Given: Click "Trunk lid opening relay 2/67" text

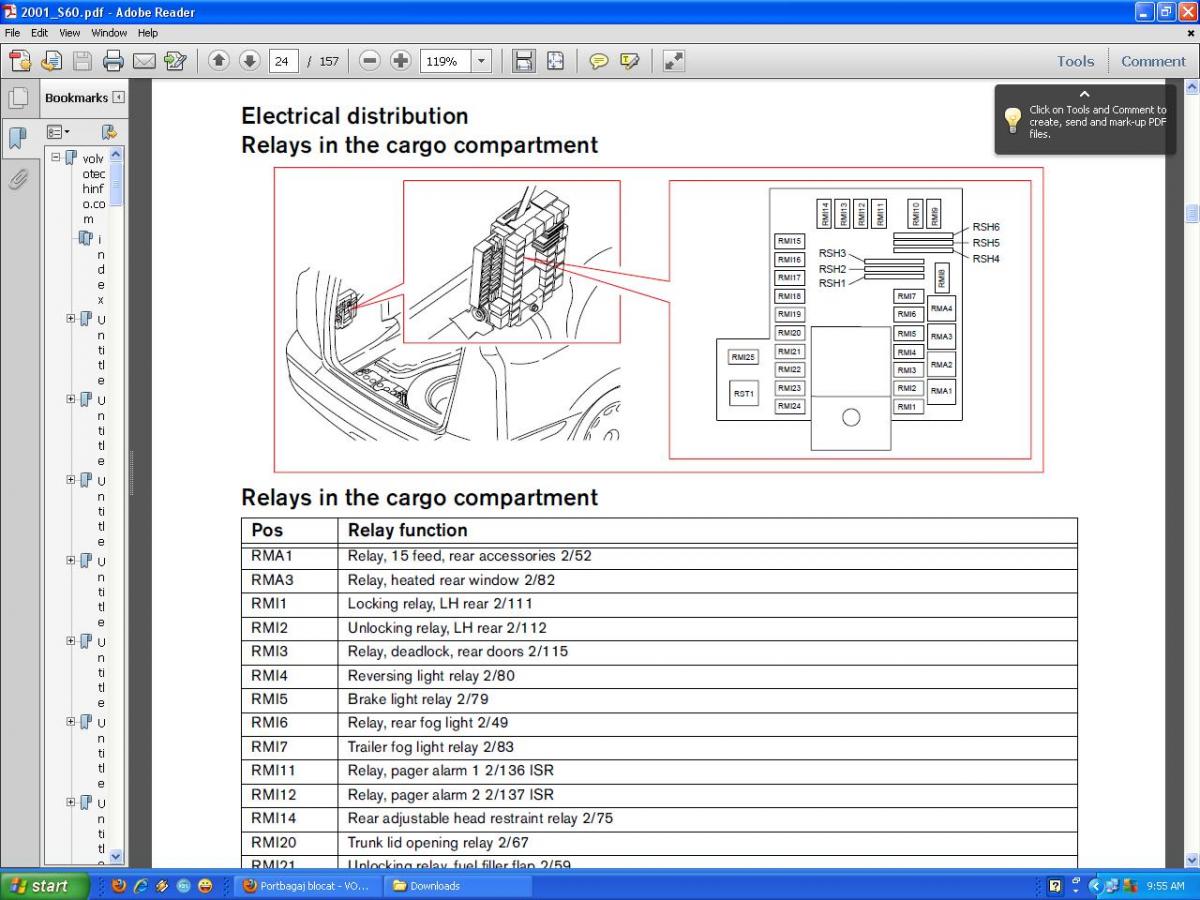Looking at the screenshot, I should coord(438,842).
